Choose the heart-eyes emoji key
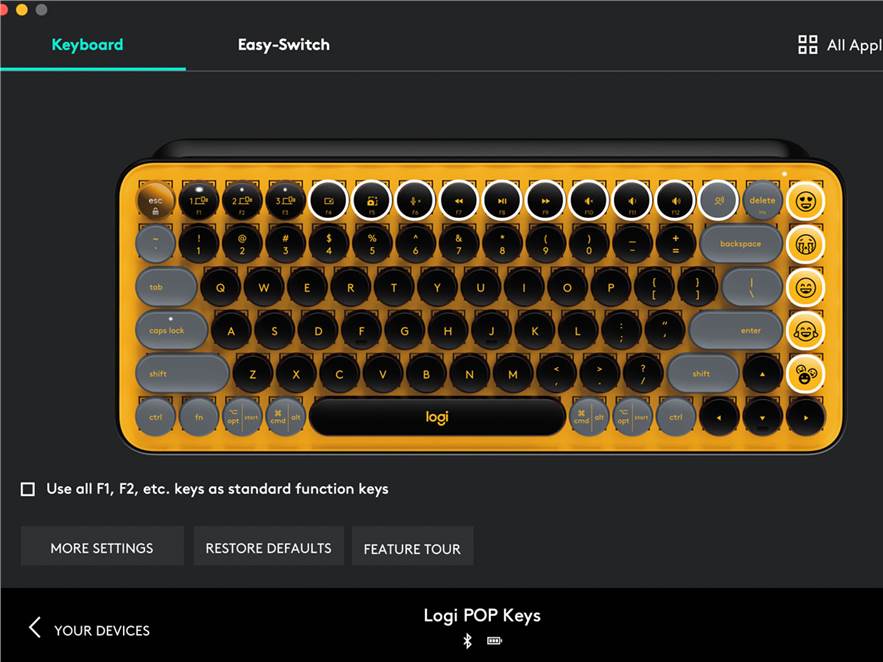 pos(805,200)
